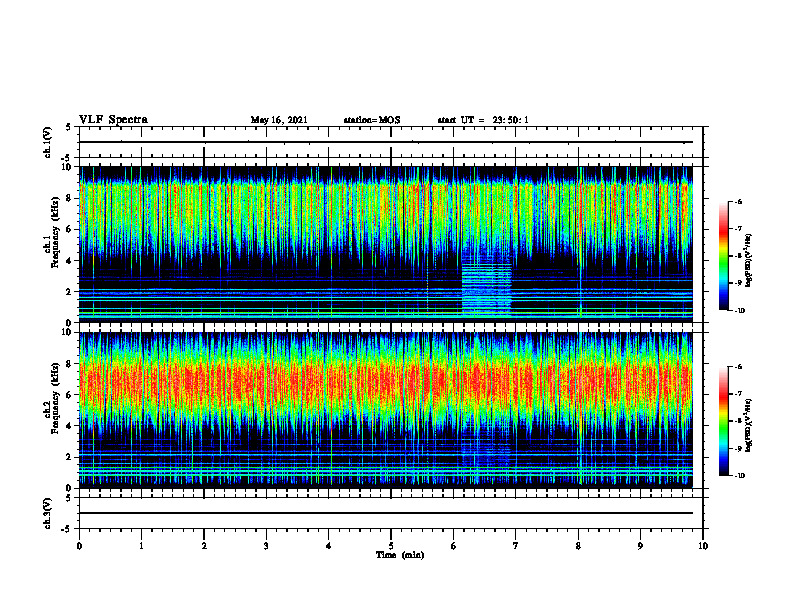
Task: Click the ch.2 spectrogram color scale bar
Action: pyautogui.click(x=724, y=421)
